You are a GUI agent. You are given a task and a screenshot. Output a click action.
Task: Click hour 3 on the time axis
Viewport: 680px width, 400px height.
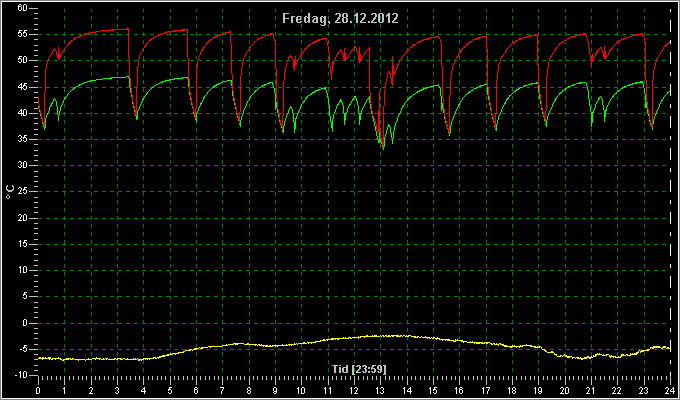pyautogui.click(x=117, y=390)
